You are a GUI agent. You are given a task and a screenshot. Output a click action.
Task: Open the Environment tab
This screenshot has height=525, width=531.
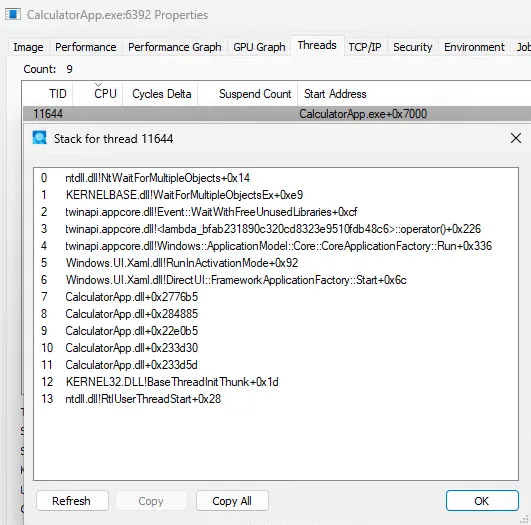474,47
